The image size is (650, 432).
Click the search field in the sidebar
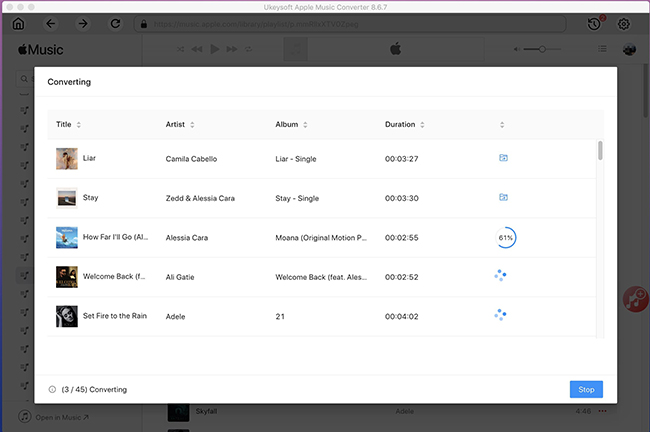25,79
